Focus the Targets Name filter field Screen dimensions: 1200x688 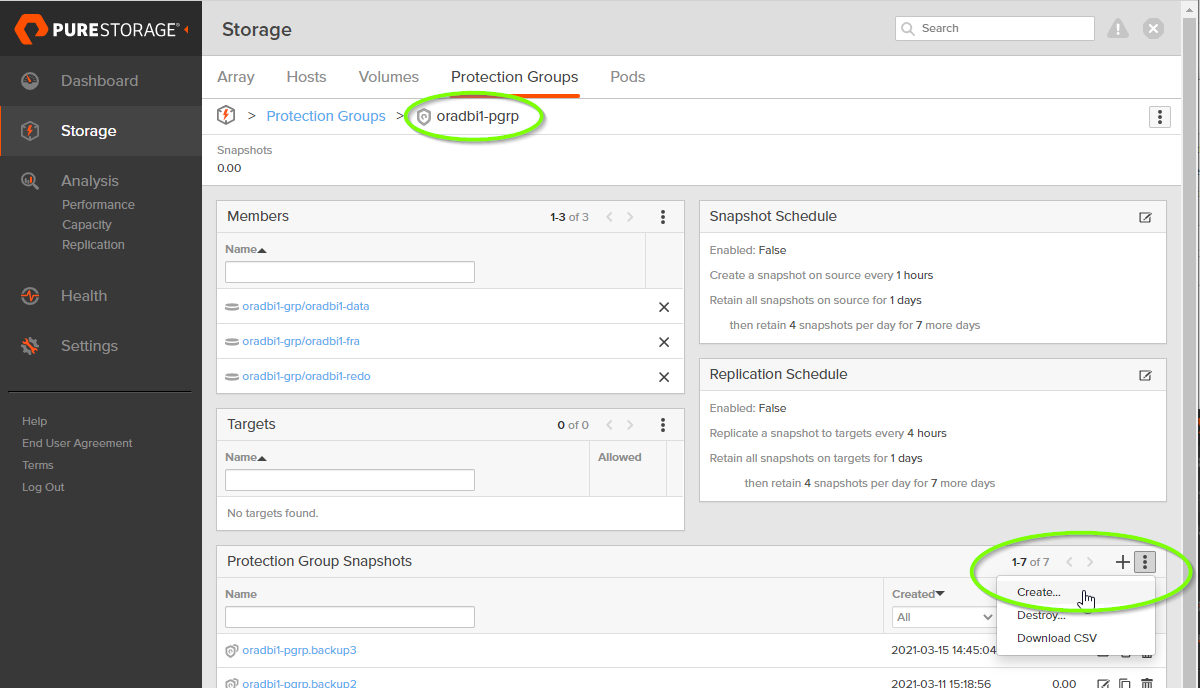(x=350, y=480)
